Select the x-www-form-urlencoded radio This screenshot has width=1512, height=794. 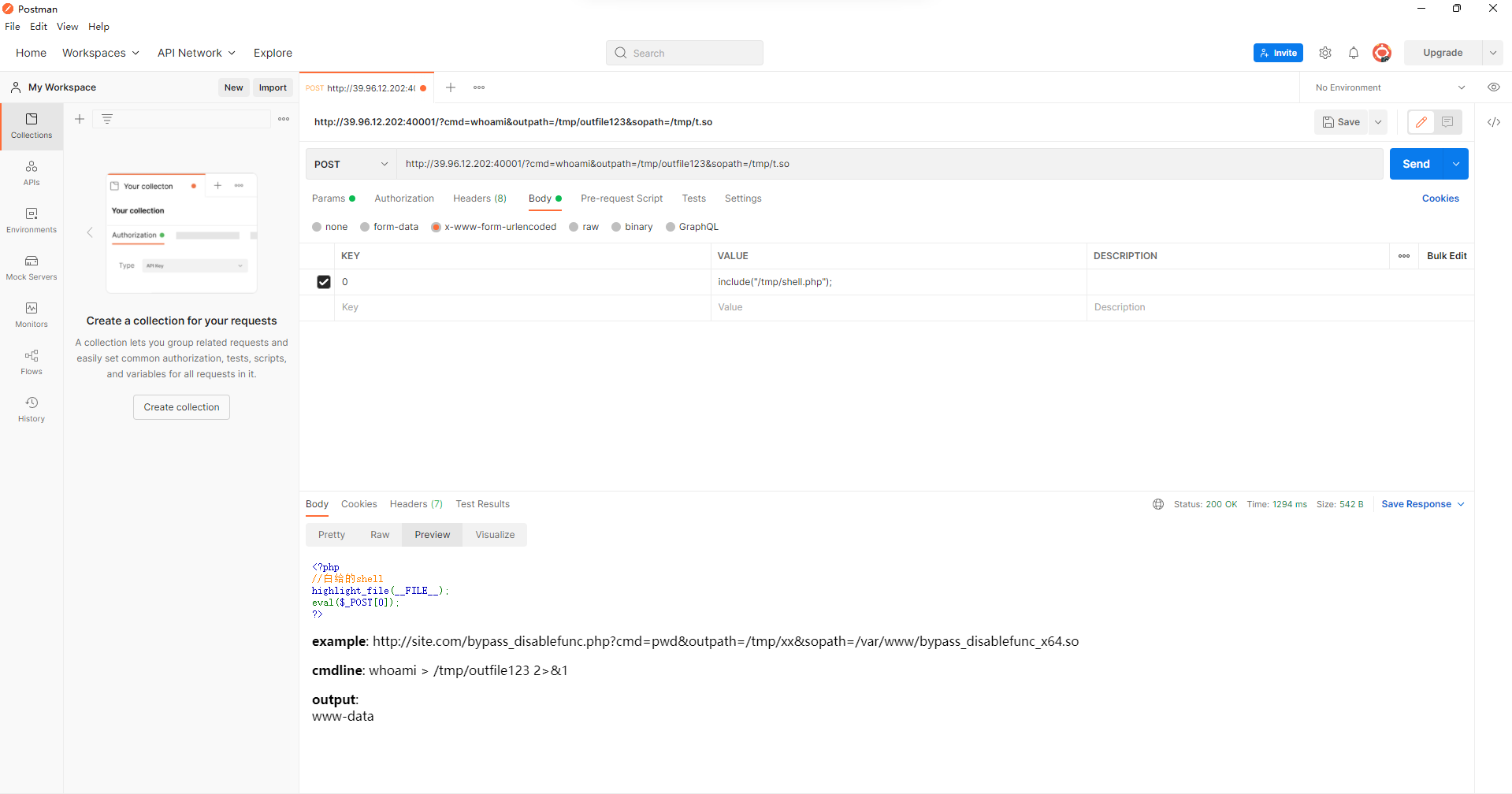(x=436, y=227)
